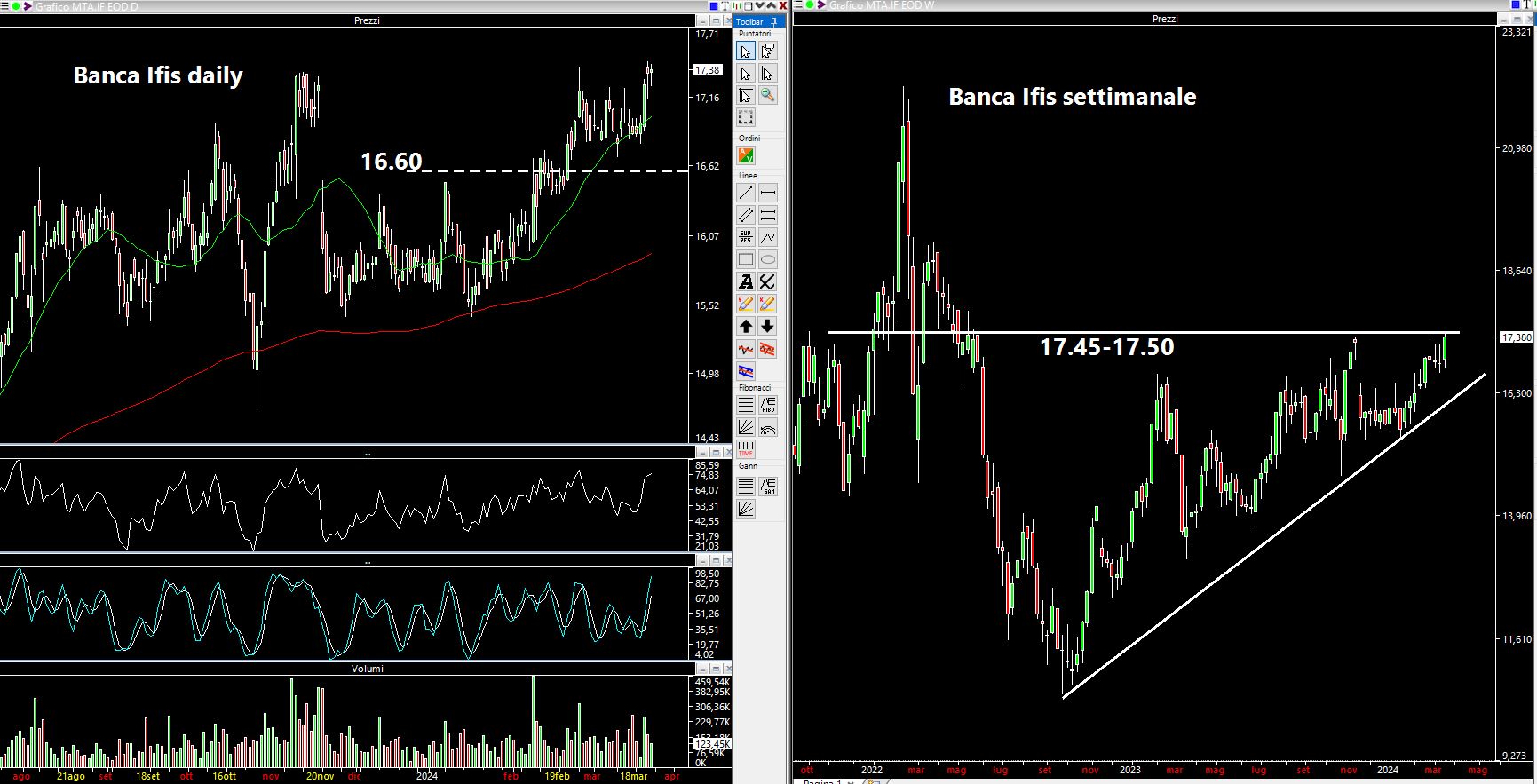
Task: Choose the curved cross line tool
Action: pyautogui.click(x=768, y=281)
